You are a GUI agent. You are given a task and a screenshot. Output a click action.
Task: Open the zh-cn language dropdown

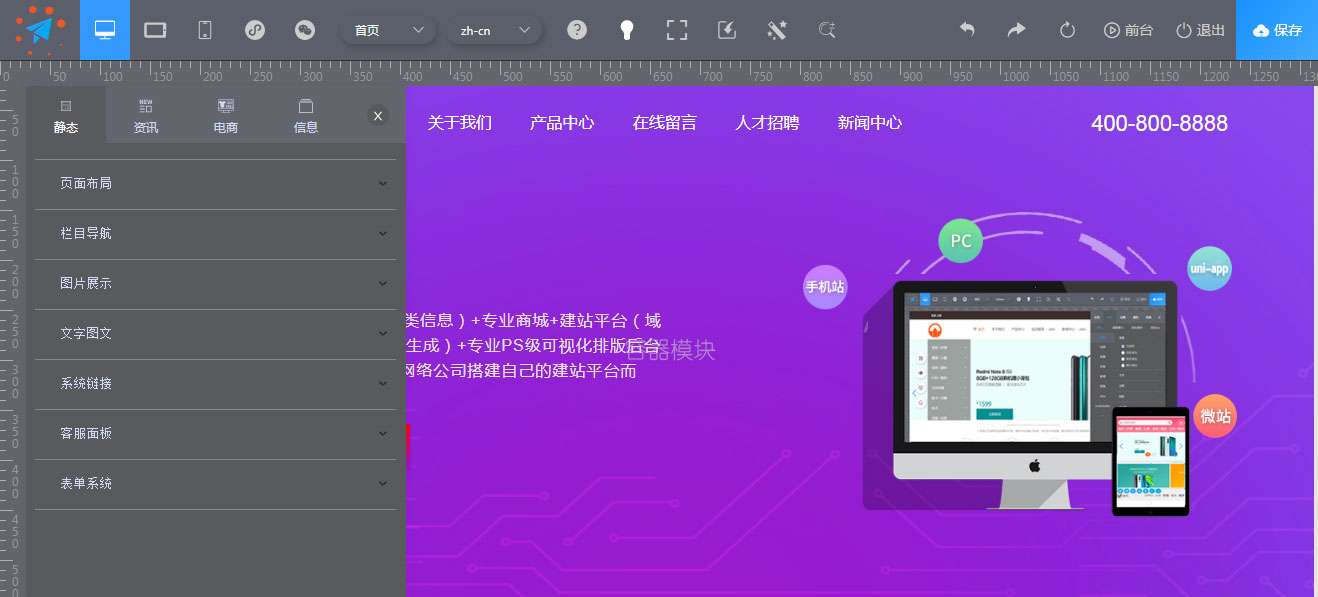tap(496, 30)
